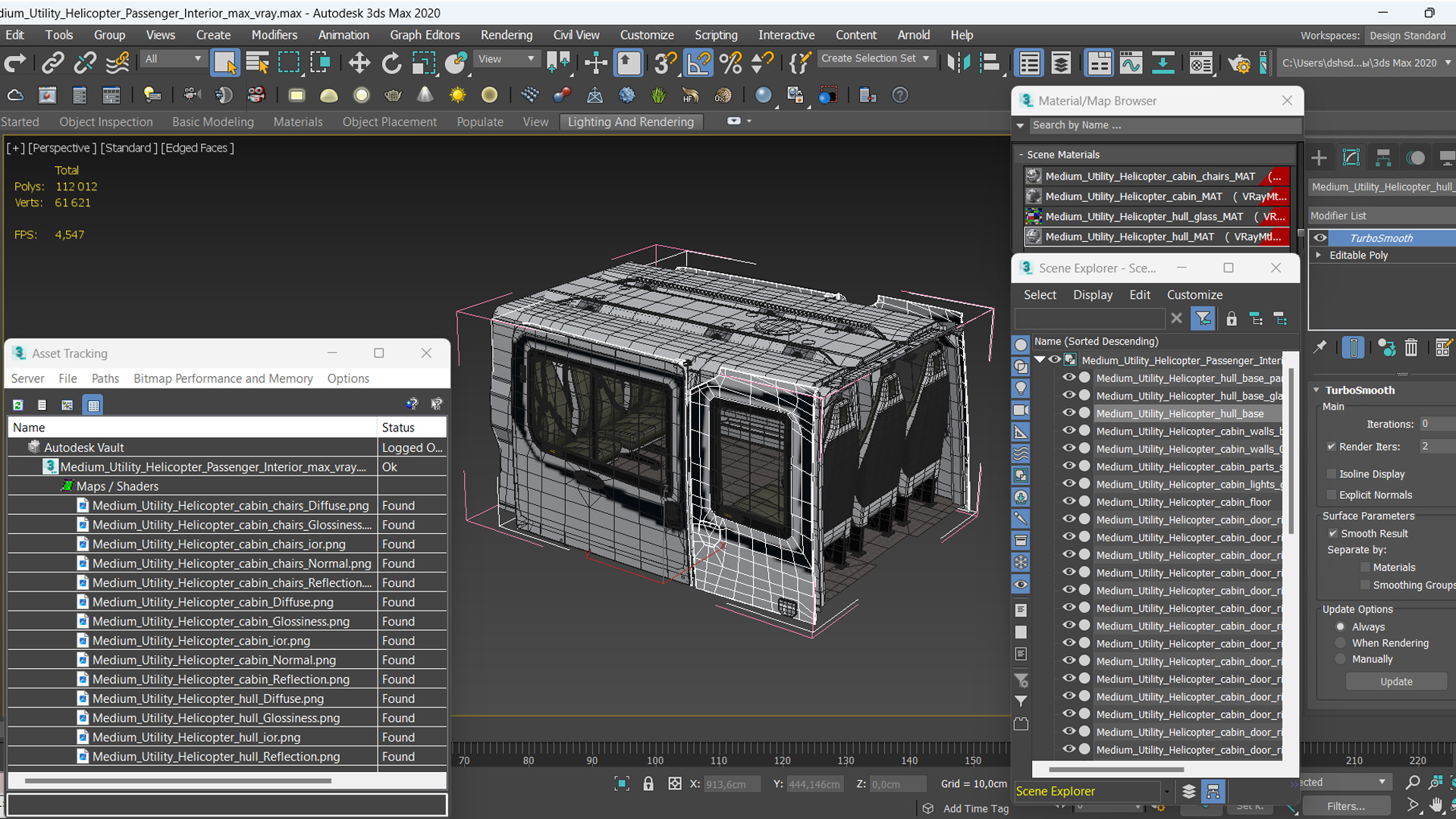Select the Manually update option
1456x819 pixels.
1341,660
